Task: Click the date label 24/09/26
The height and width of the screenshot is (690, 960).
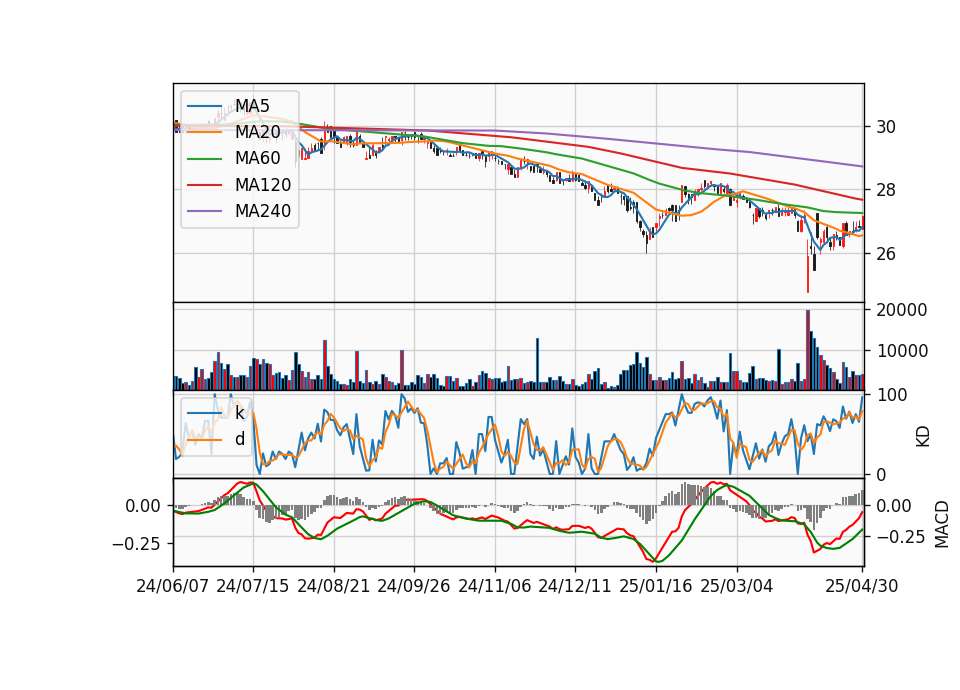Action: (413, 586)
